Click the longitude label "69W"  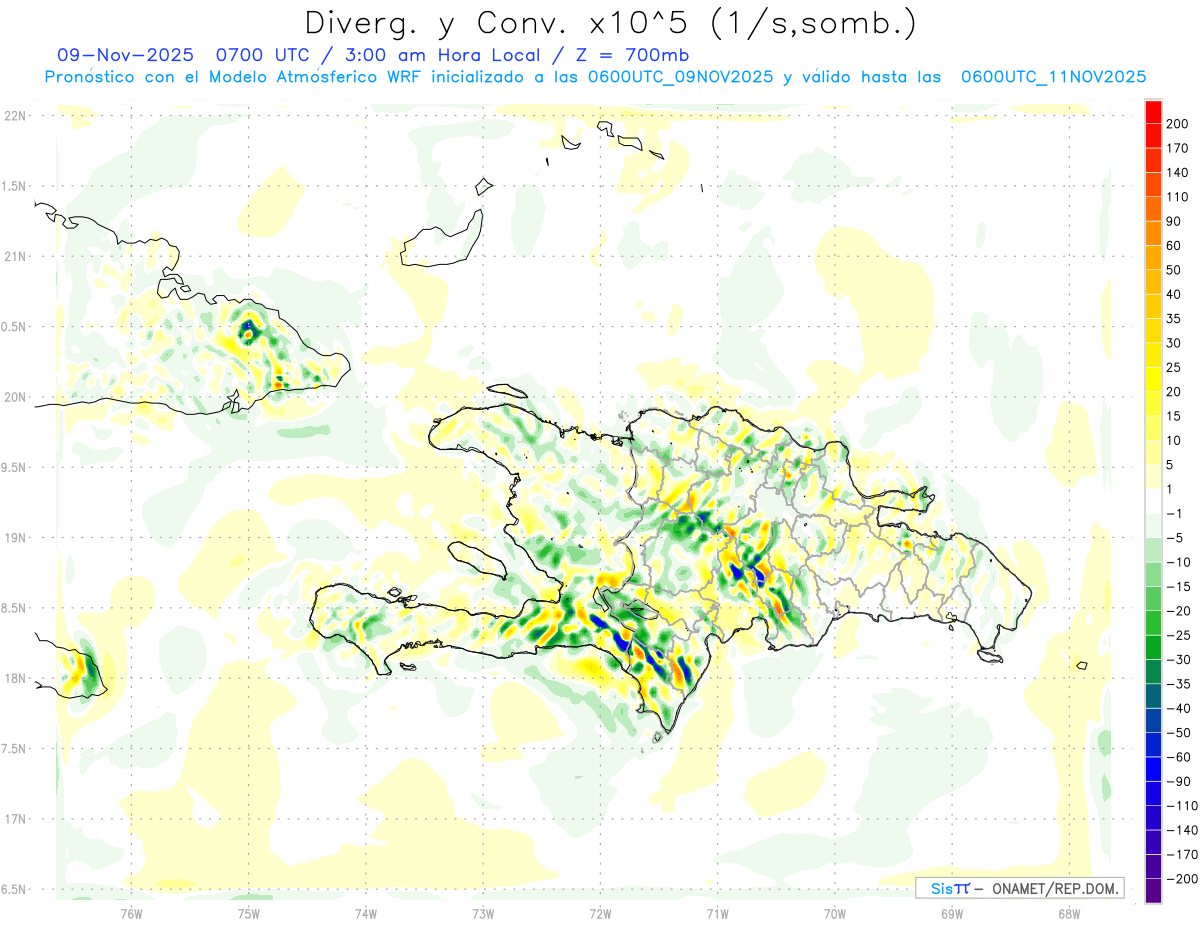(951, 914)
